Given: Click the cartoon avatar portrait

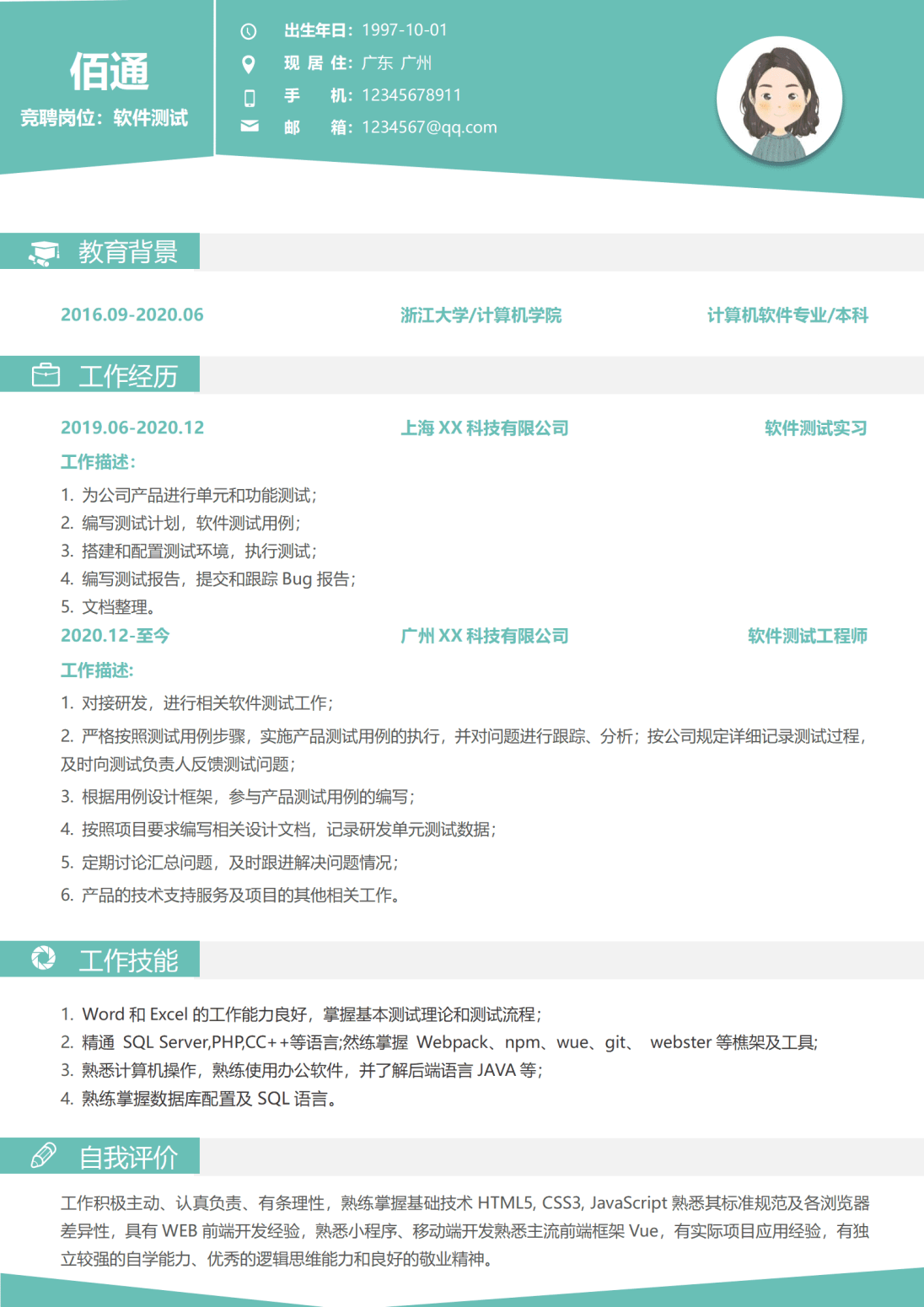Looking at the screenshot, I should coord(779,100).
